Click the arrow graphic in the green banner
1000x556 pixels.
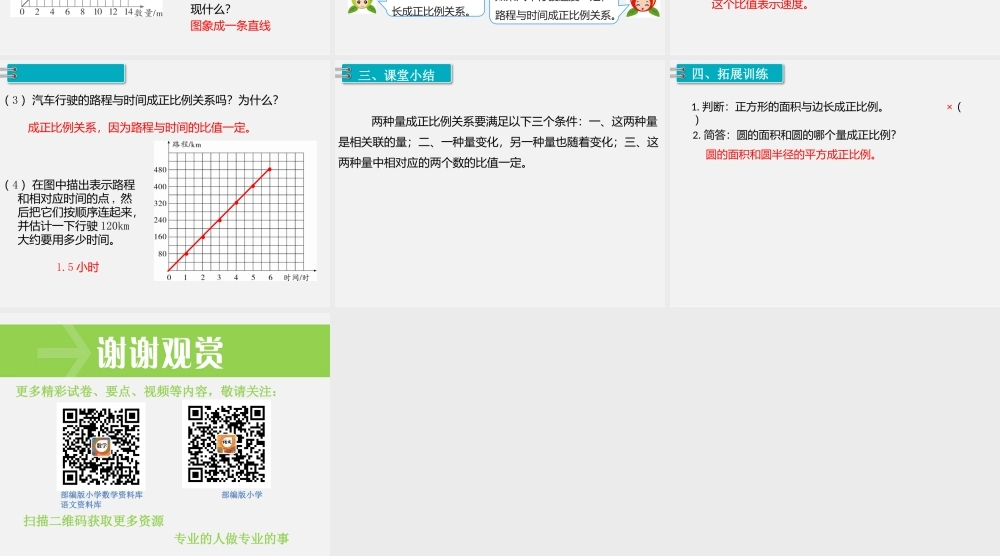pos(63,351)
